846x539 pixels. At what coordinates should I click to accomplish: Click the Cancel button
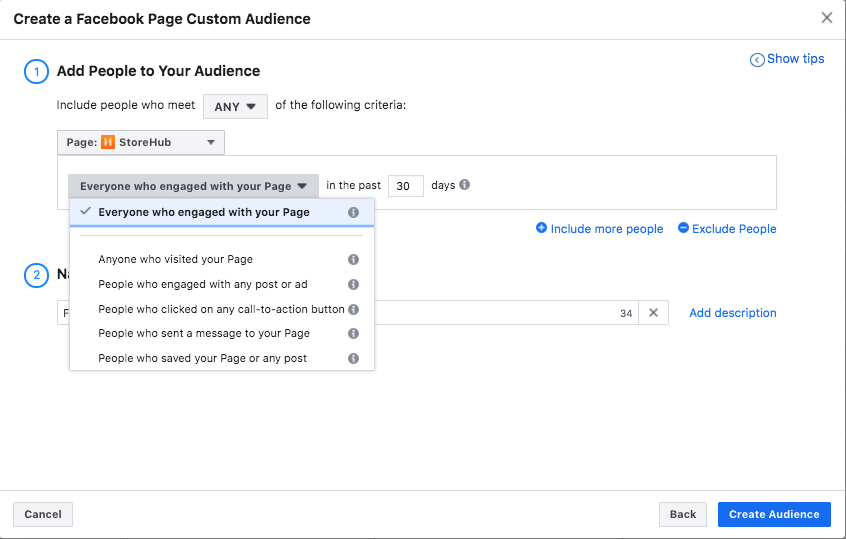click(x=43, y=514)
